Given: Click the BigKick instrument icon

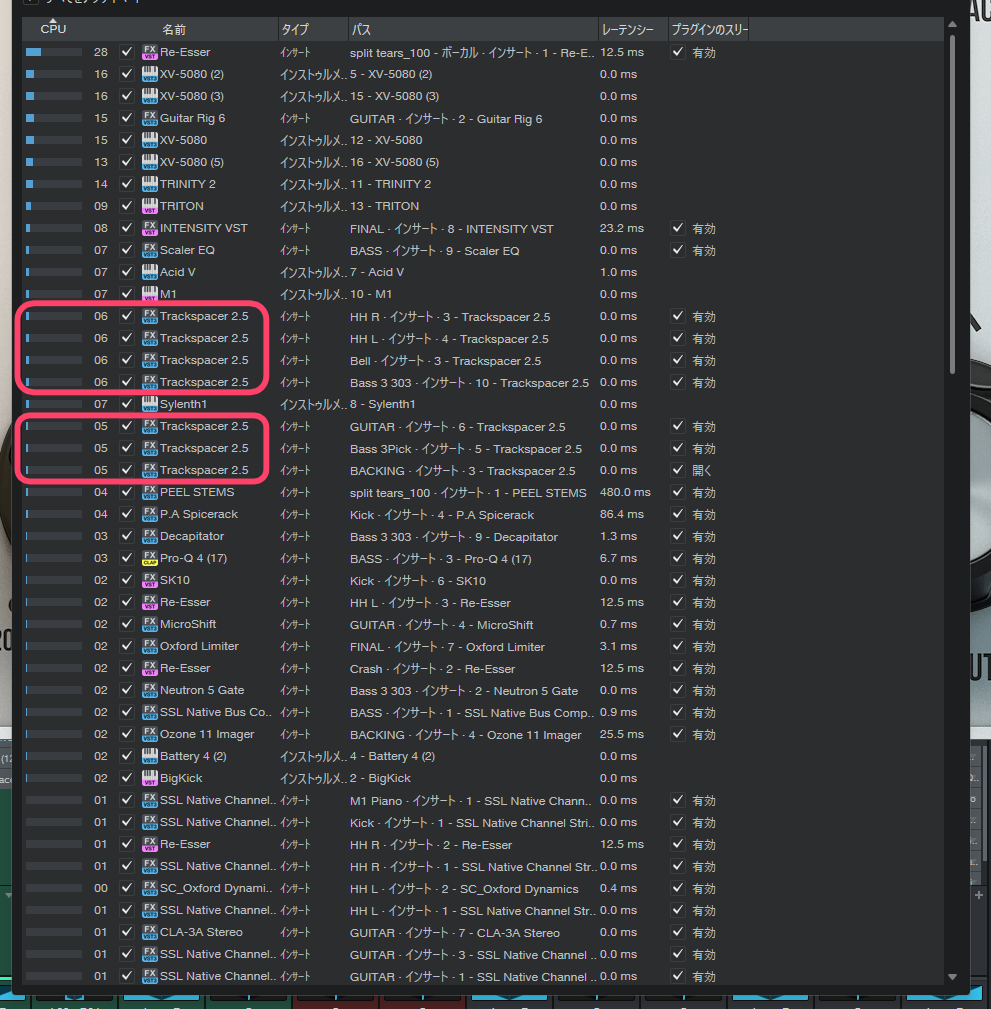Looking at the screenshot, I should tap(150, 778).
